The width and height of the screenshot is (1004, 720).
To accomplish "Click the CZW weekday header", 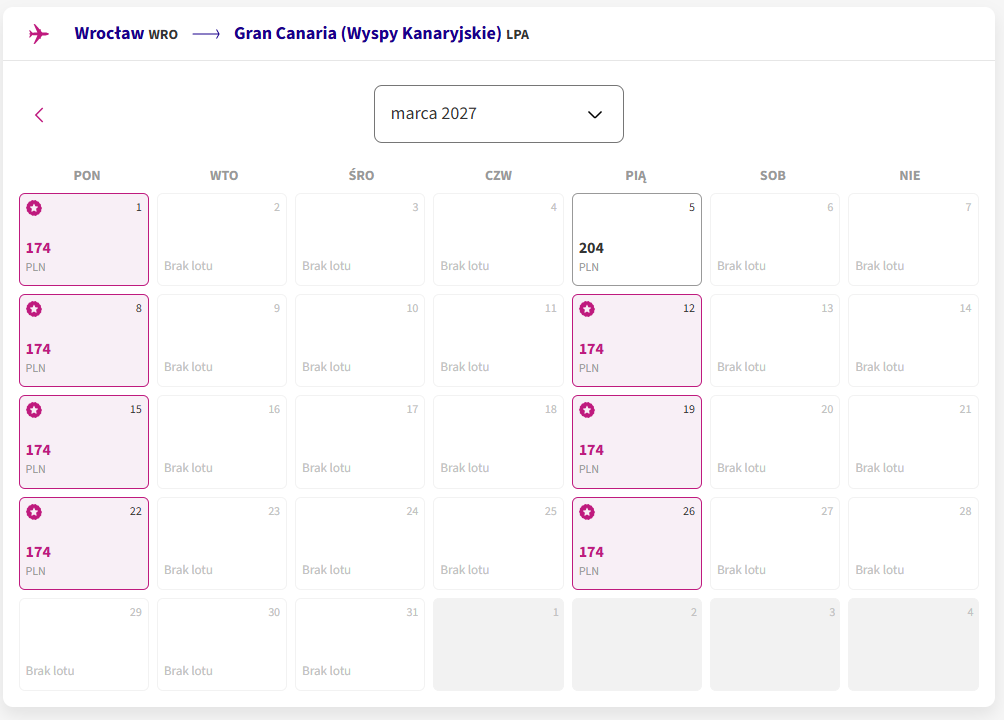I will [498, 176].
